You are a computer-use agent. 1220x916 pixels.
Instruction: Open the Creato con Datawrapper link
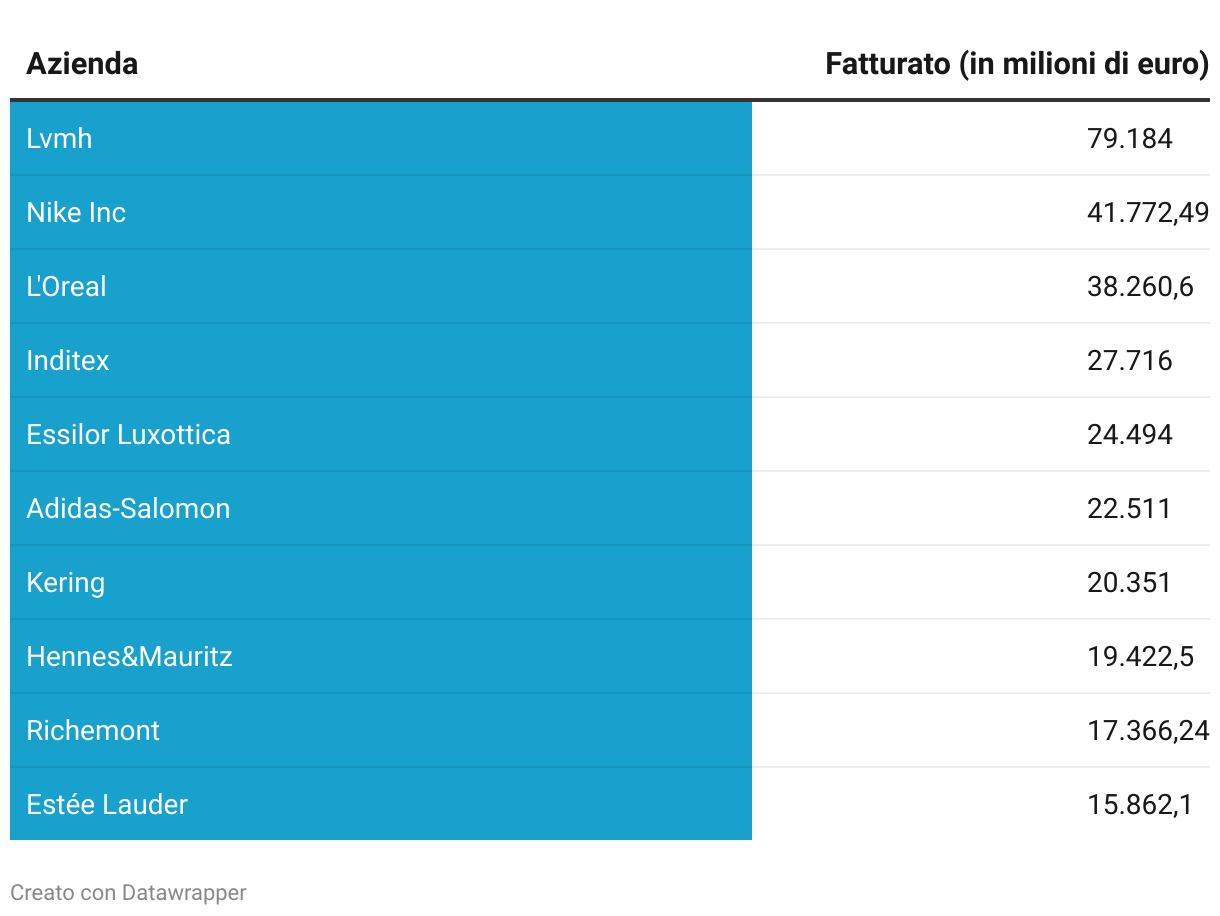128,892
